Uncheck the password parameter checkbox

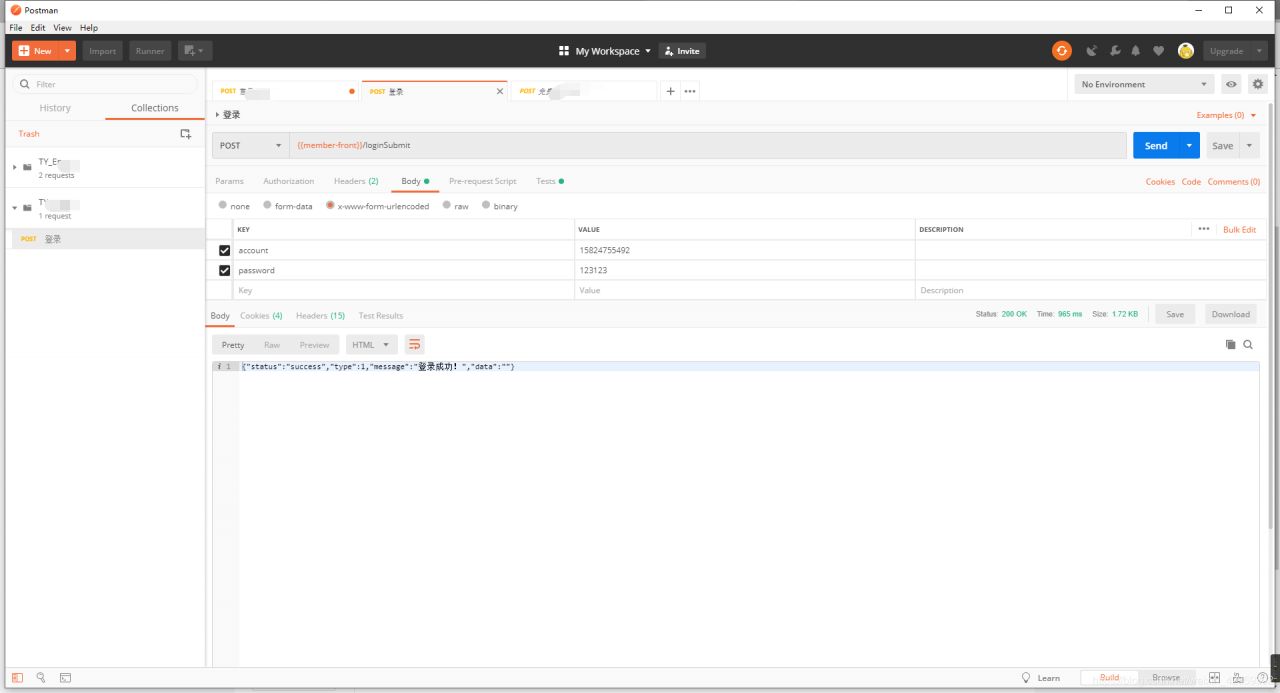[224, 270]
